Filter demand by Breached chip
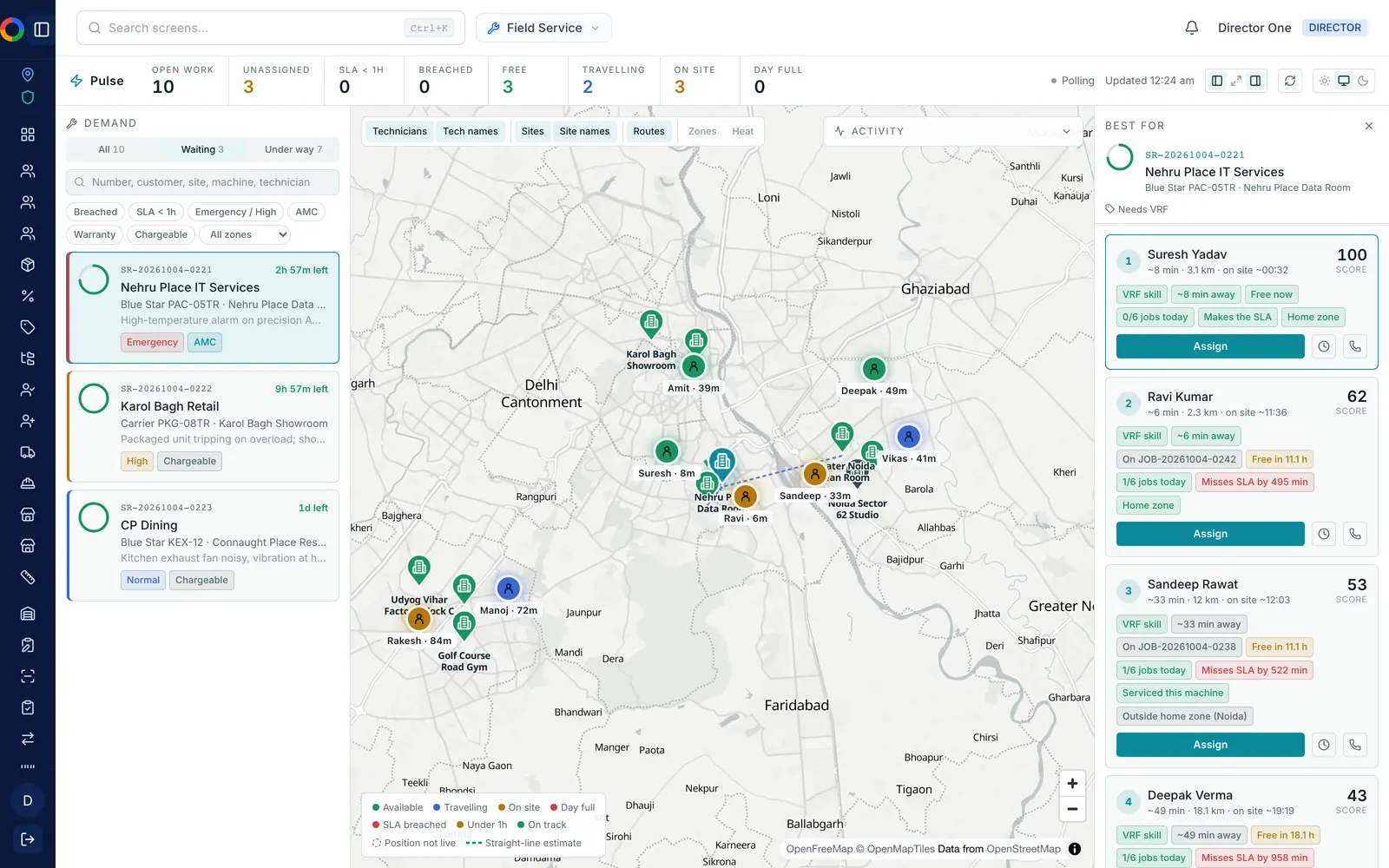Screen dimensions: 1389x868 (x=95, y=212)
